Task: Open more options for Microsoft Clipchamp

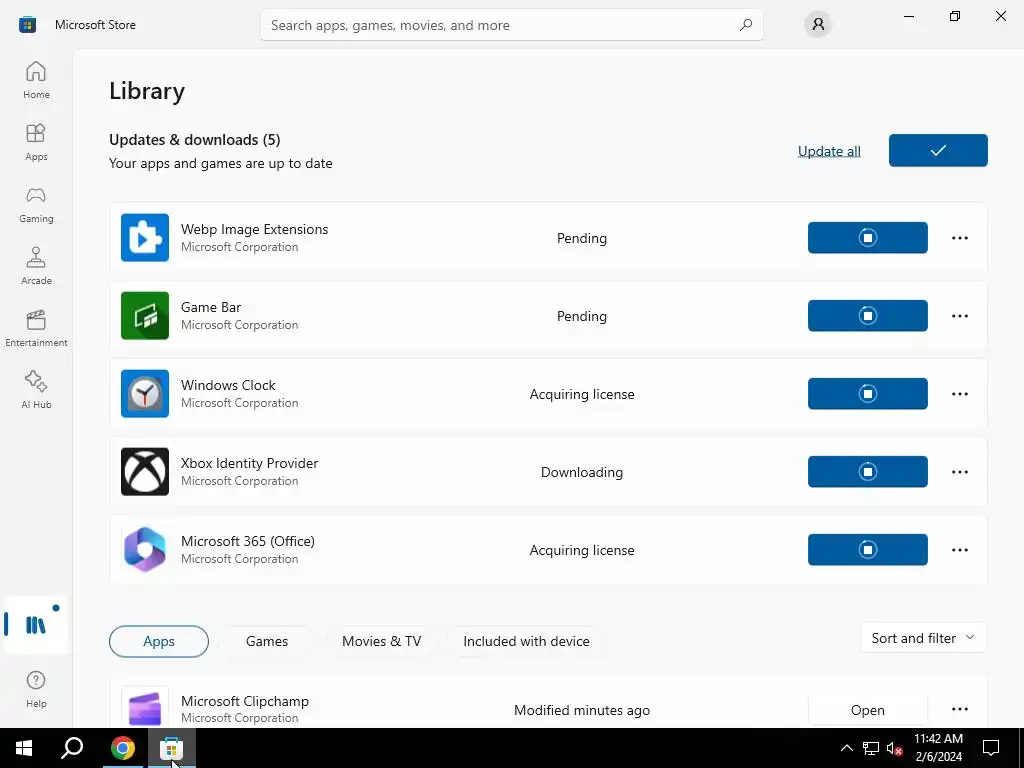Action: [x=959, y=709]
